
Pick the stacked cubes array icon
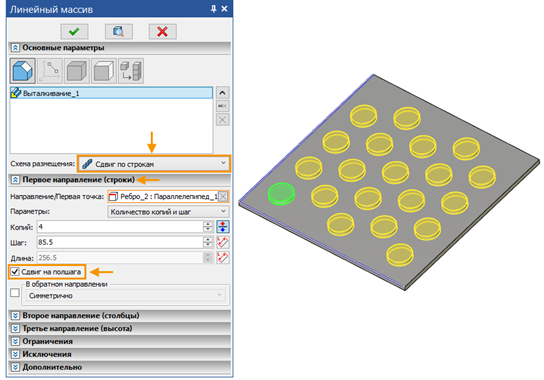[131, 71]
